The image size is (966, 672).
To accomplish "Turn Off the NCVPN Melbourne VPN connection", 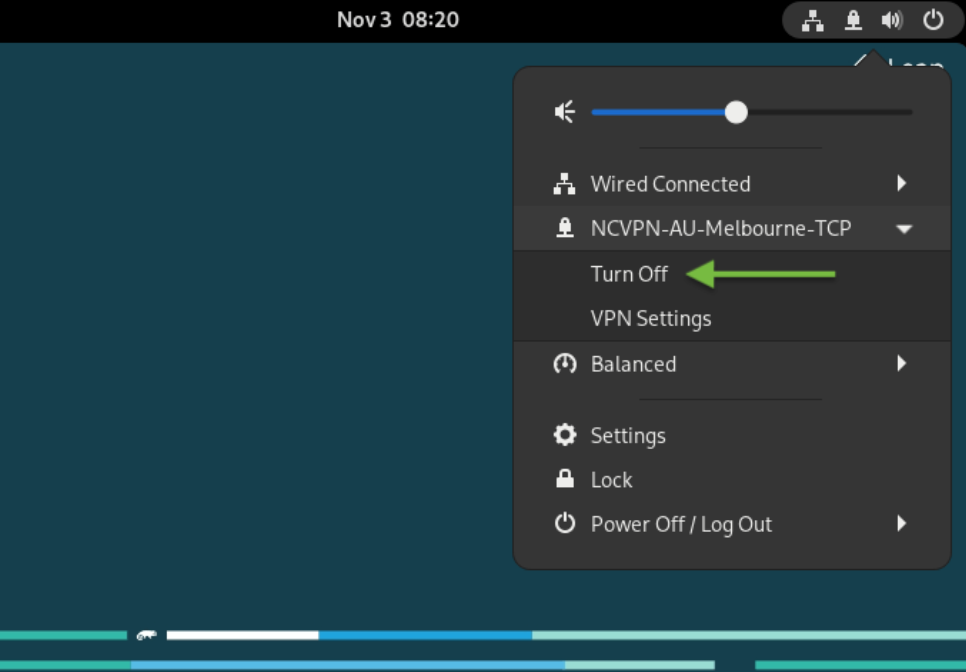I will 629,273.
